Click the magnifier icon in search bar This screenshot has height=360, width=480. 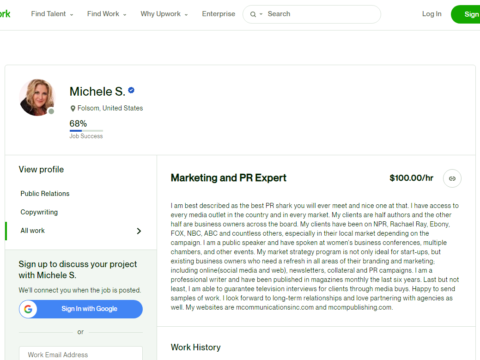(253, 14)
